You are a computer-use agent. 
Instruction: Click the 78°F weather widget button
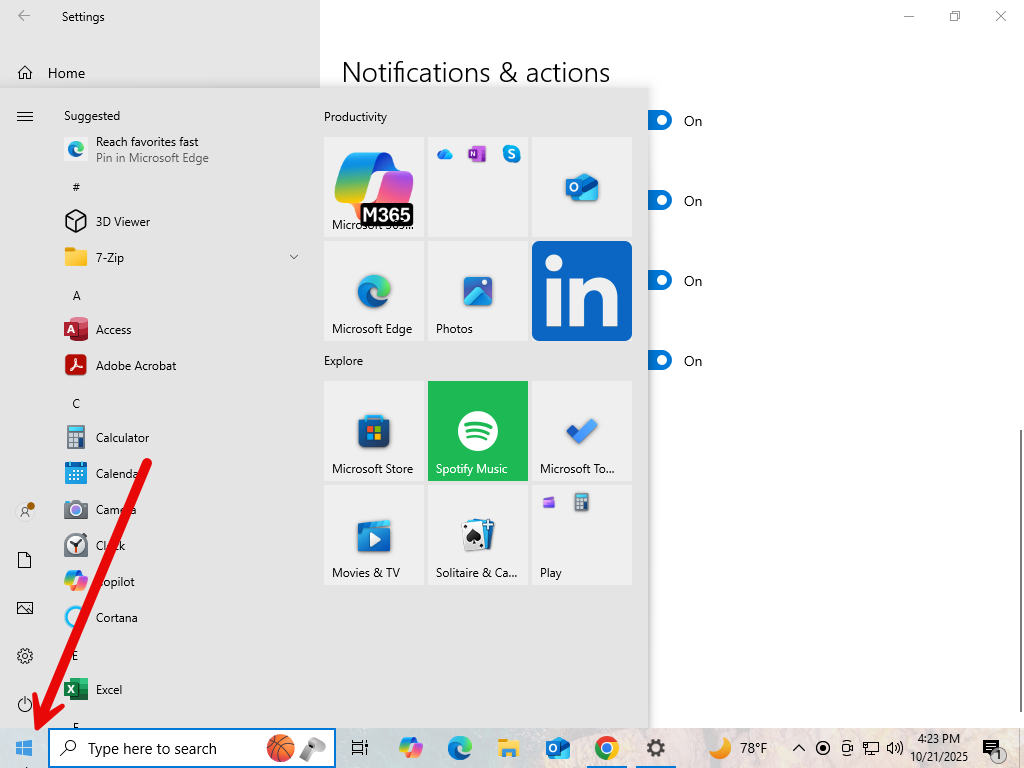(739, 748)
